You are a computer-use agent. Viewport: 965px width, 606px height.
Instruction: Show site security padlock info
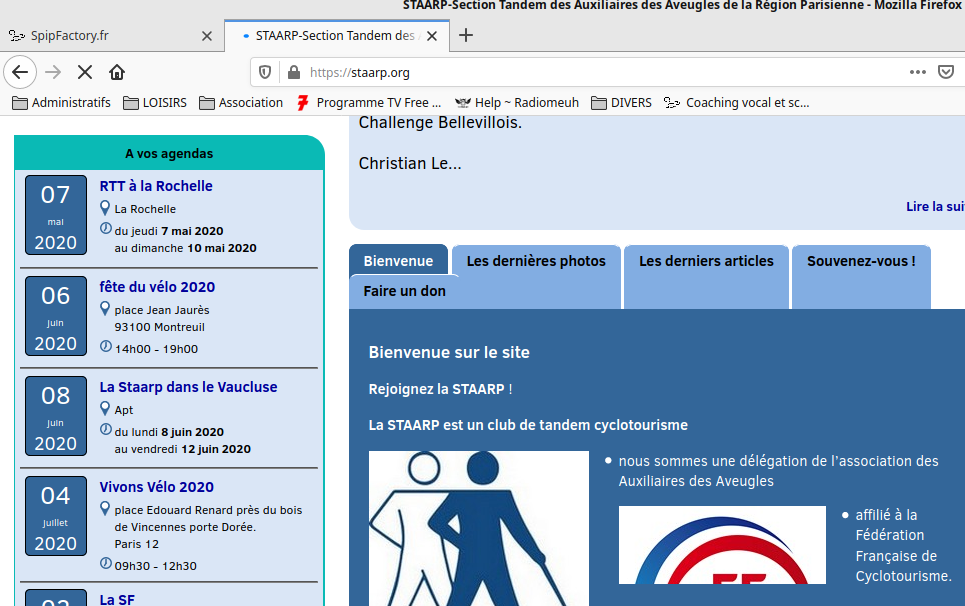coord(294,73)
